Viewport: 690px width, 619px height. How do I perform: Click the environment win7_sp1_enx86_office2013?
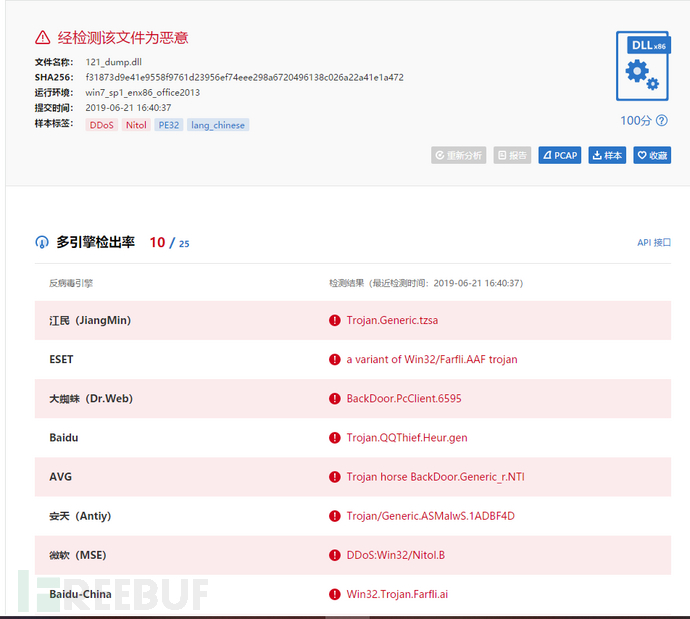[x=143, y=93]
